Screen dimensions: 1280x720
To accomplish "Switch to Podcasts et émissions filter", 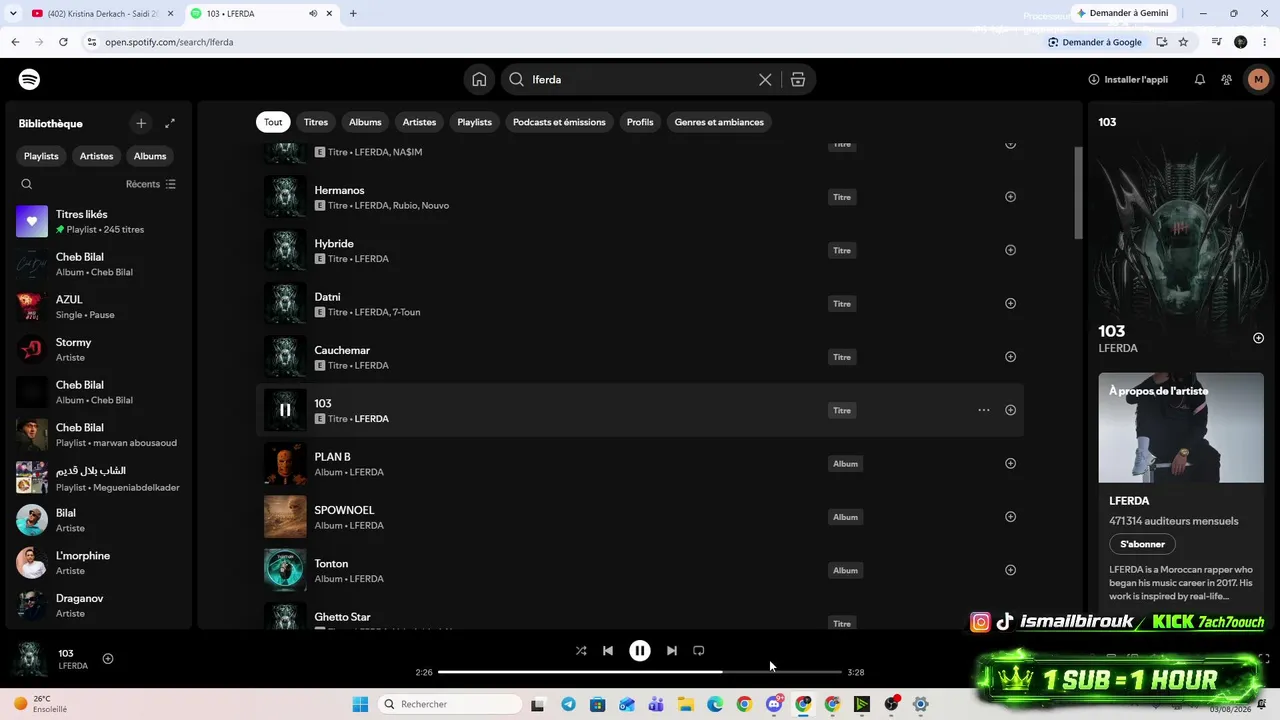I will coord(559,122).
